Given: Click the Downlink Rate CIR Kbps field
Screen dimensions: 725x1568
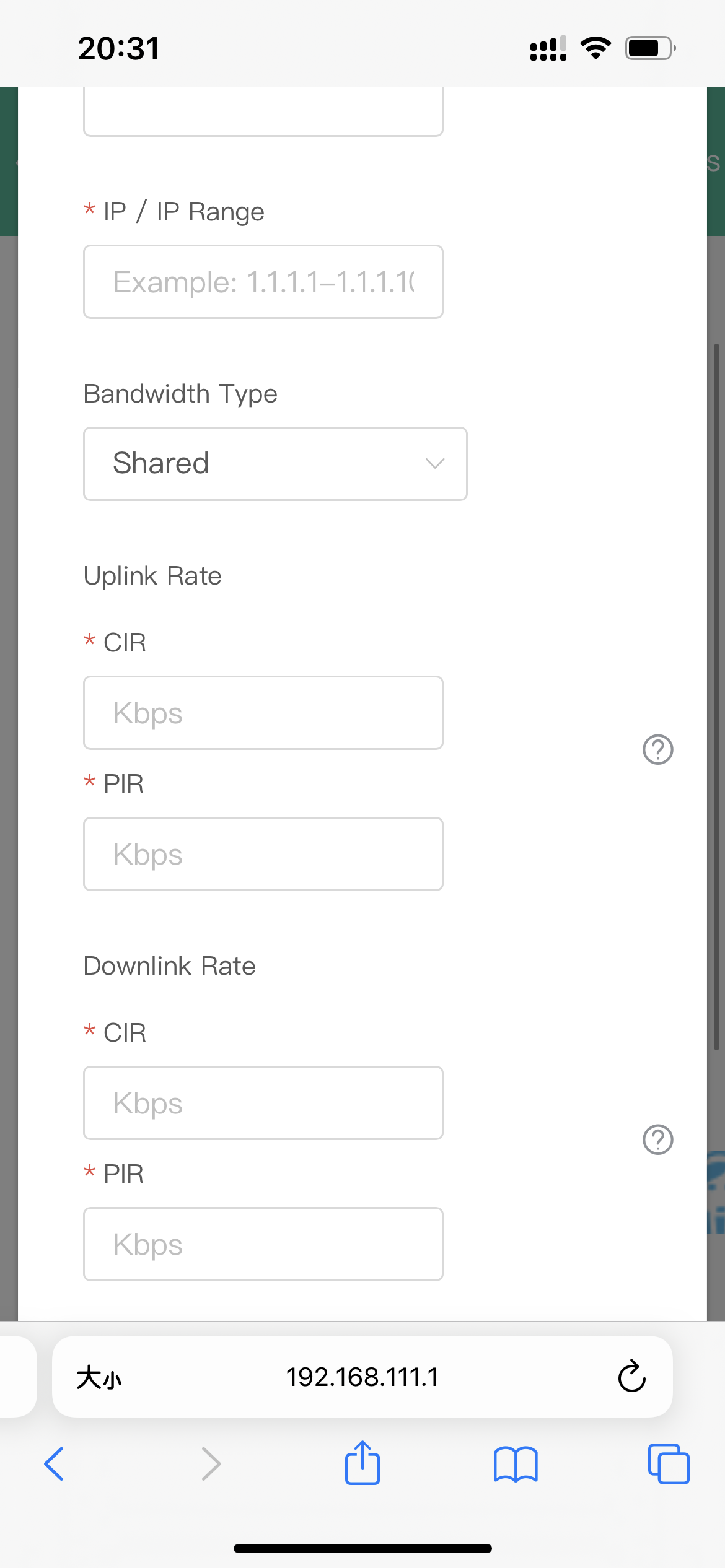Looking at the screenshot, I should 263,1103.
